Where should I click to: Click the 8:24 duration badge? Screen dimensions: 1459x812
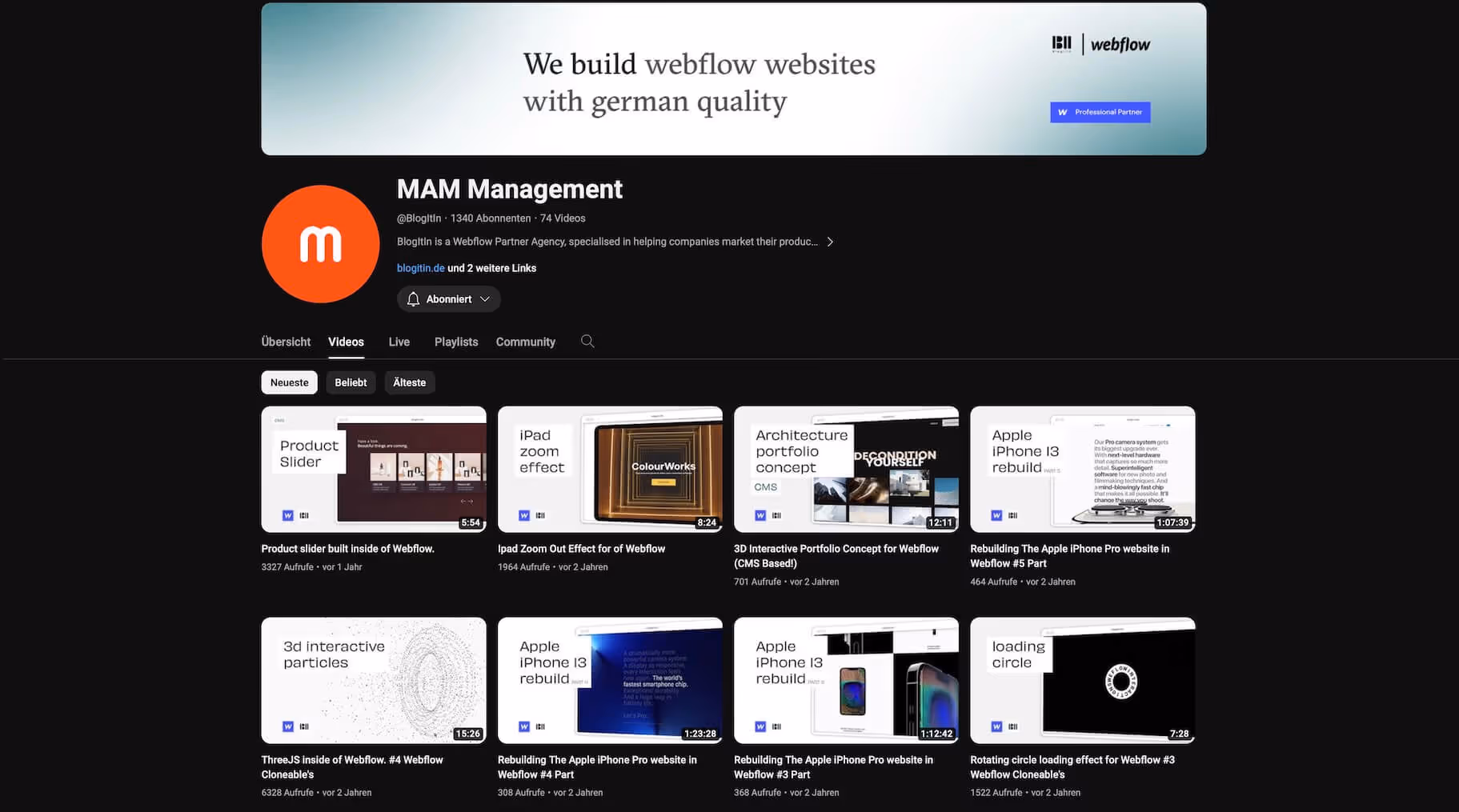tap(707, 523)
